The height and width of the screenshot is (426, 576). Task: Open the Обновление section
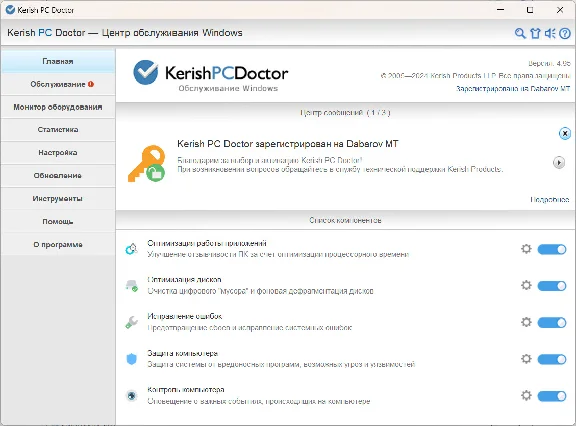point(58,176)
